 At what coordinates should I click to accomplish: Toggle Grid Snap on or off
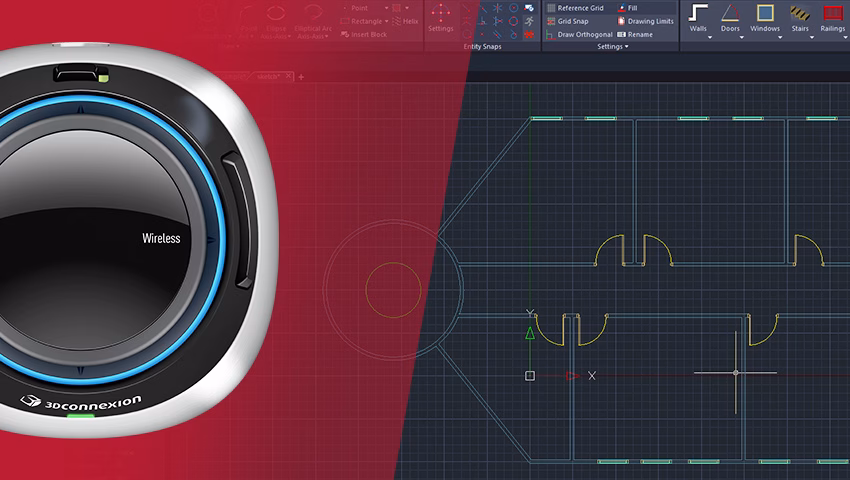[x=572, y=21]
